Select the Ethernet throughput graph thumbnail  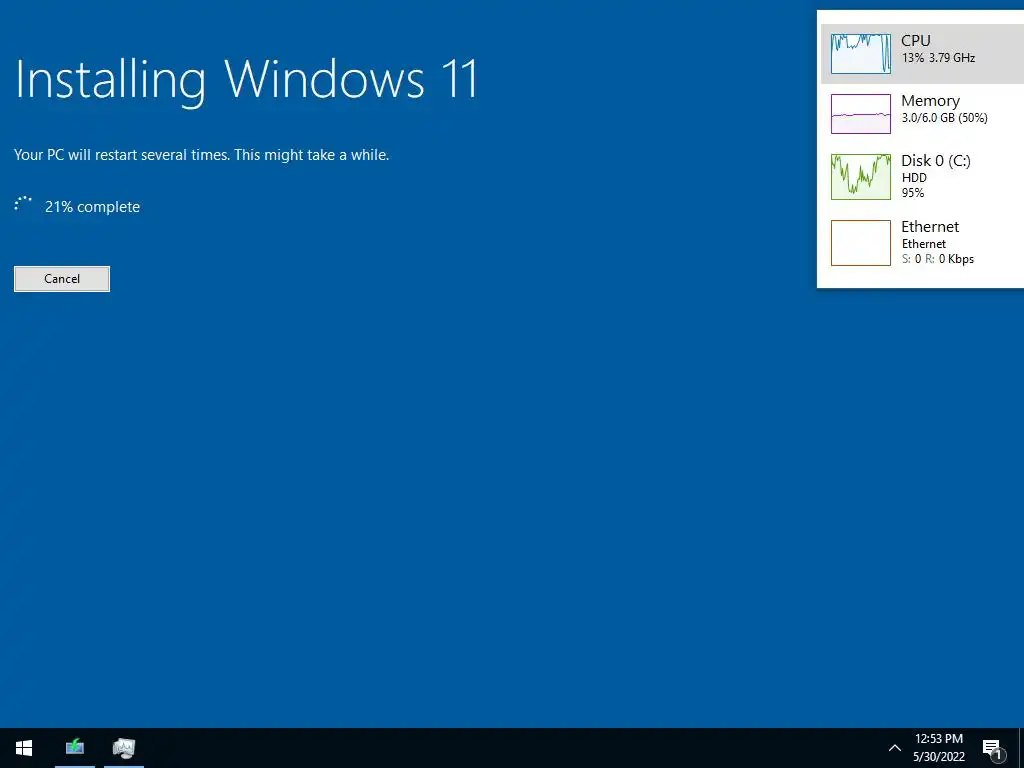pyautogui.click(x=861, y=243)
